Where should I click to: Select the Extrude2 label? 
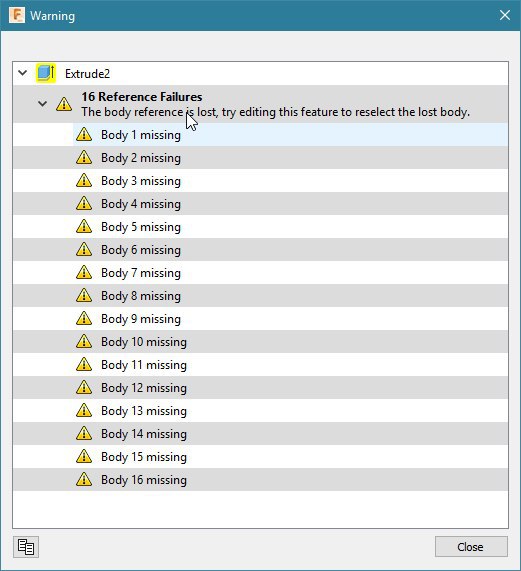point(87,74)
